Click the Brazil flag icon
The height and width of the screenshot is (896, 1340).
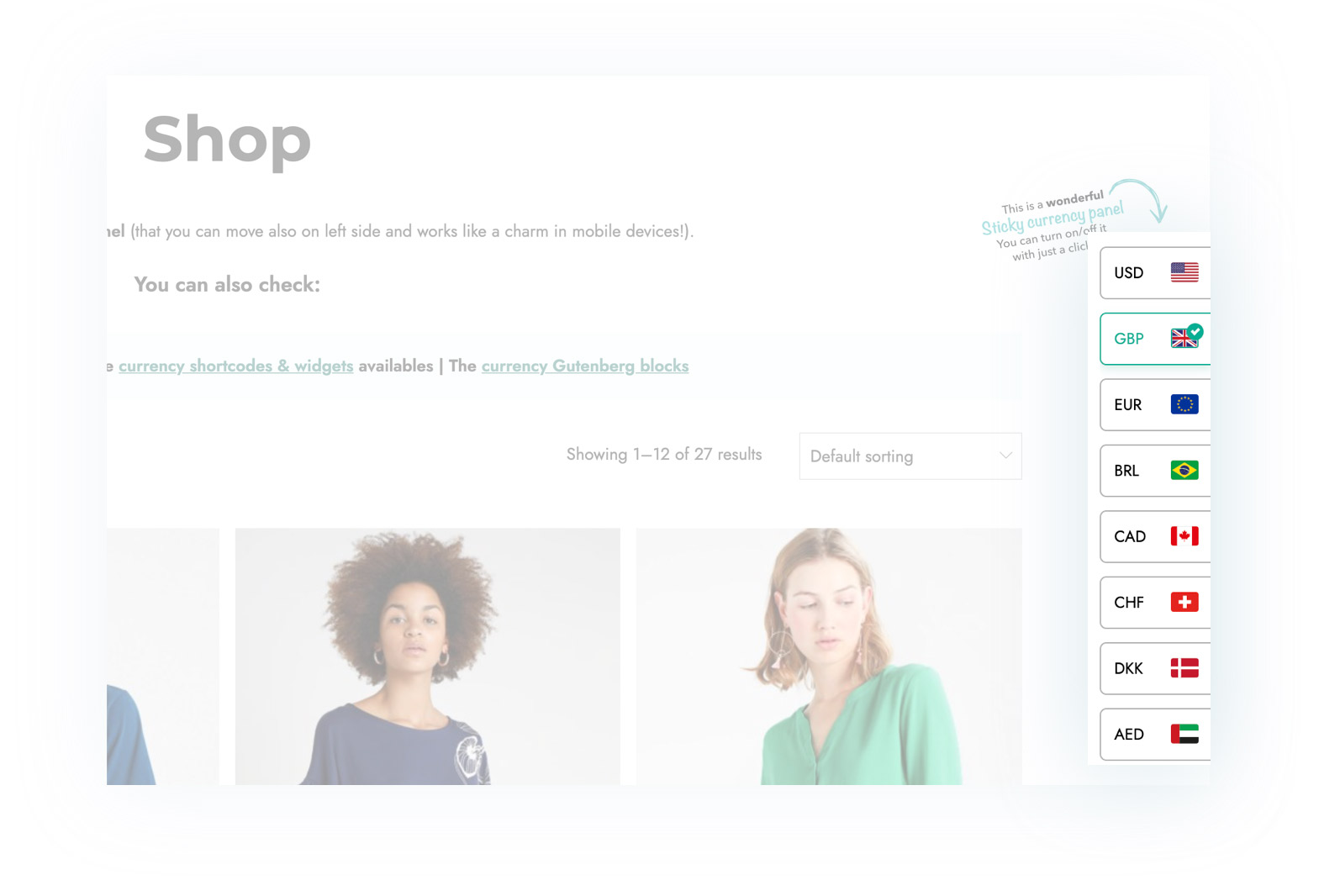[x=1184, y=470]
